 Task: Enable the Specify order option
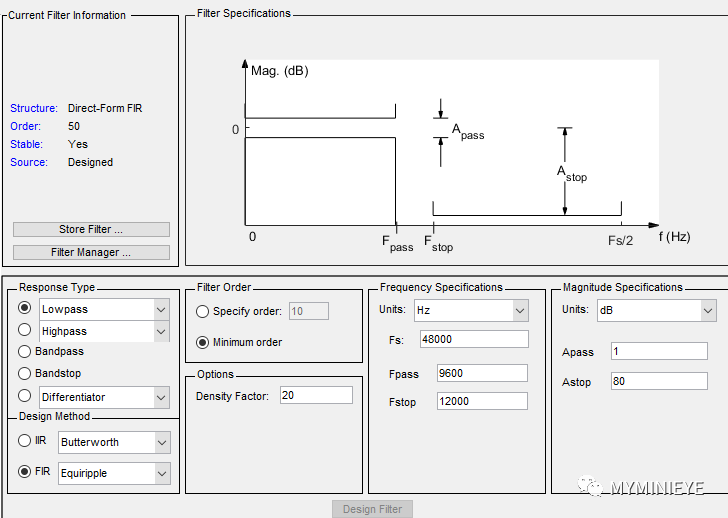click(203, 312)
